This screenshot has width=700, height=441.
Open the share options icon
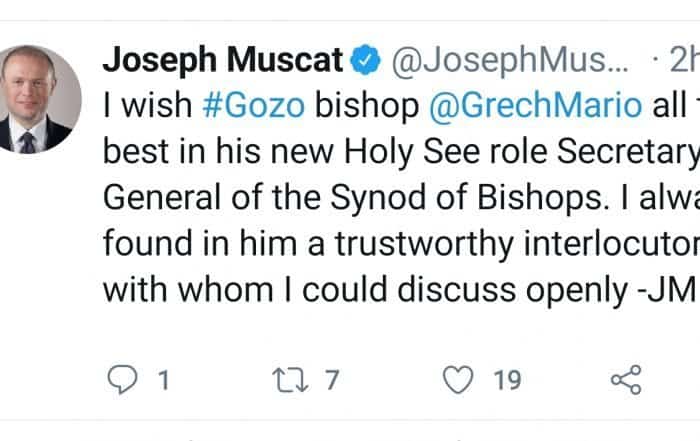click(625, 379)
